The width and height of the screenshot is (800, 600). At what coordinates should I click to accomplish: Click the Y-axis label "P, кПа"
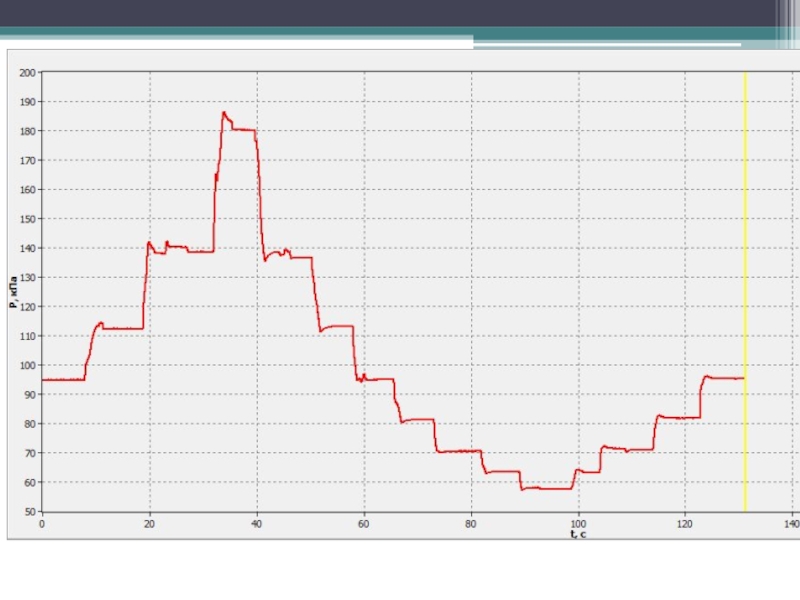pos(14,291)
